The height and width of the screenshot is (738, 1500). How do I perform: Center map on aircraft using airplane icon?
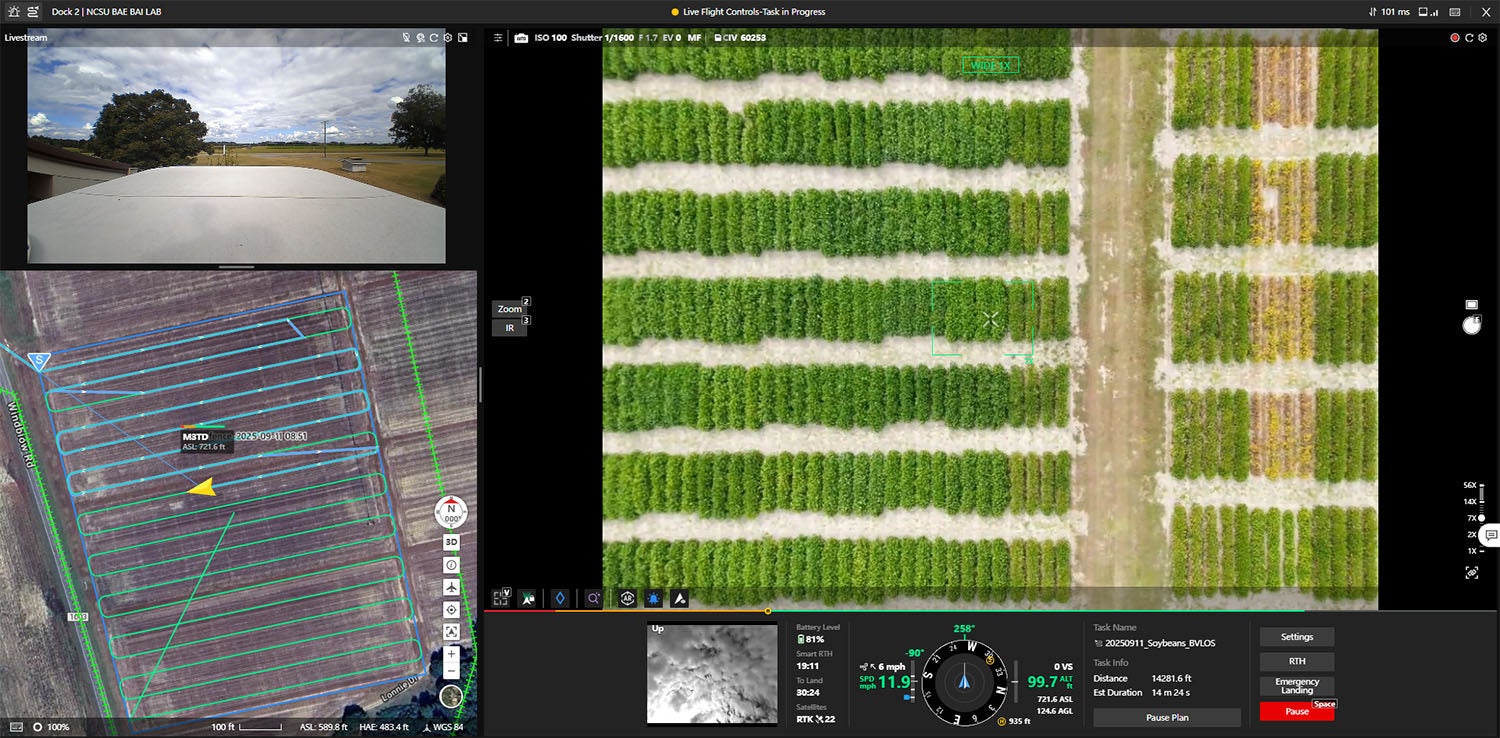coord(451,587)
